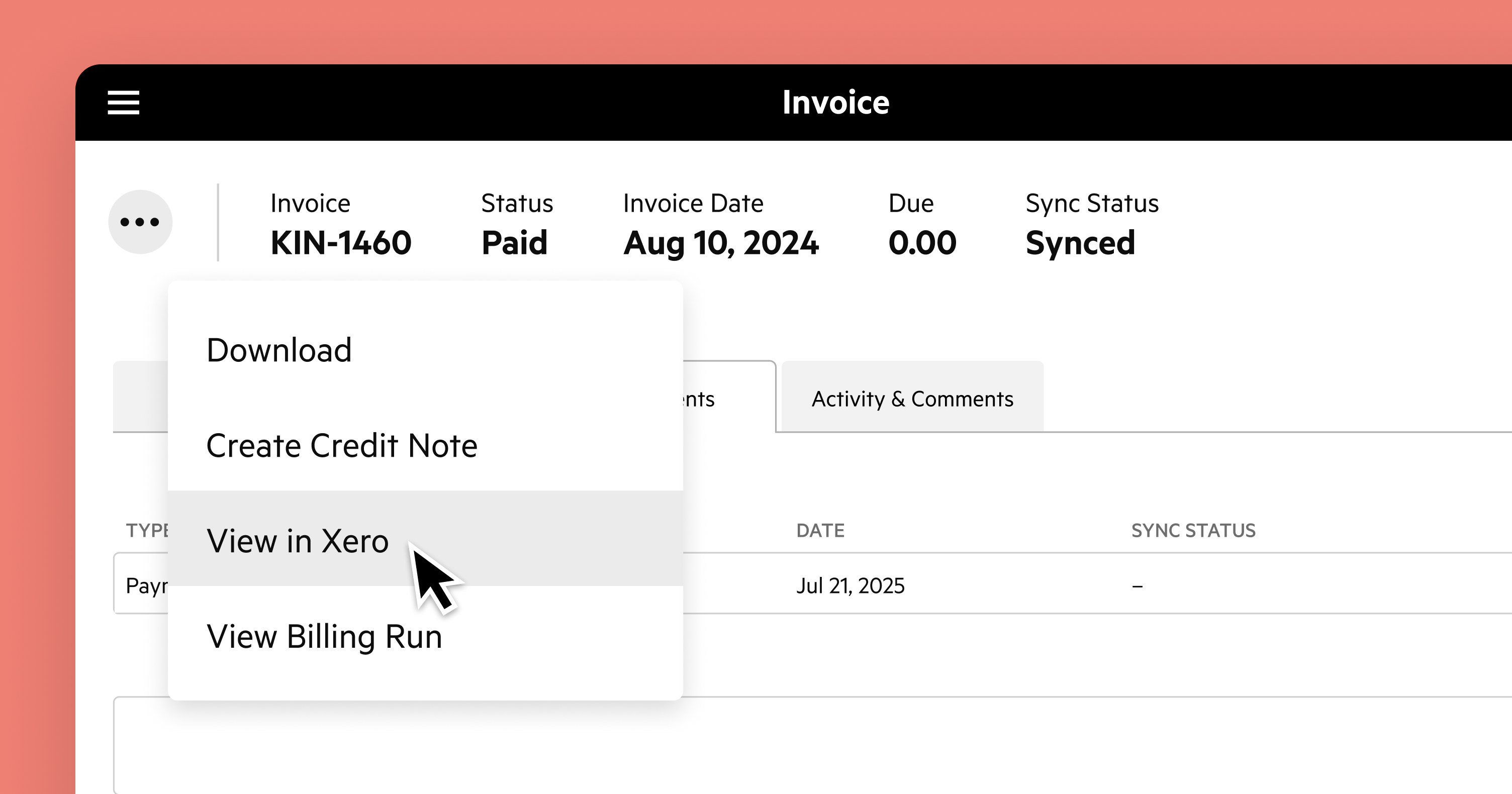Select Download from the dropdown menu
1512x794 pixels.
pos(279,350)
